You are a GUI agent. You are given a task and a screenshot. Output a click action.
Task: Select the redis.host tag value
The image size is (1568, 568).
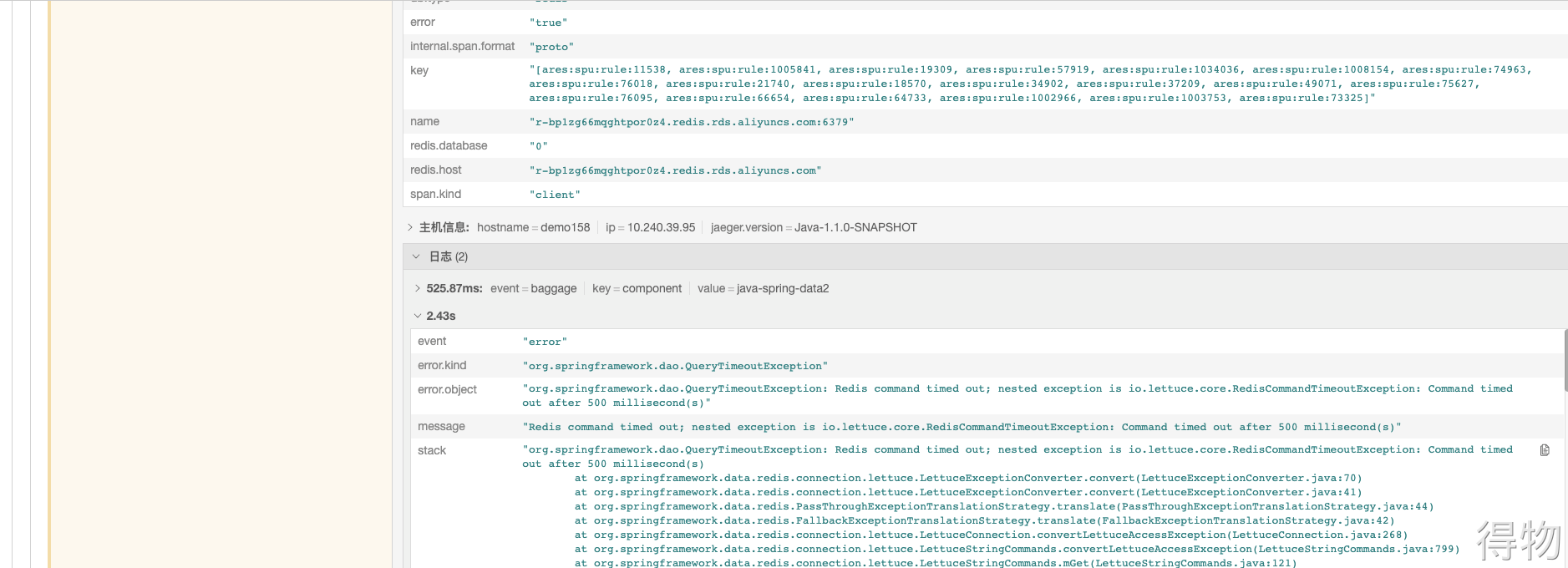675,170
